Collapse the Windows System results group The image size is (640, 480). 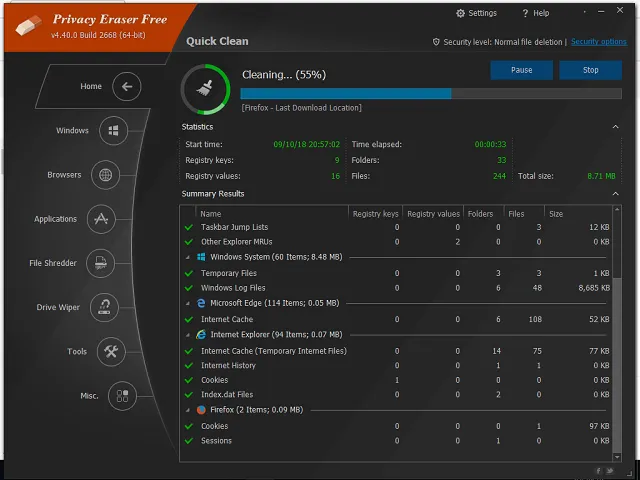coord(187,257)
